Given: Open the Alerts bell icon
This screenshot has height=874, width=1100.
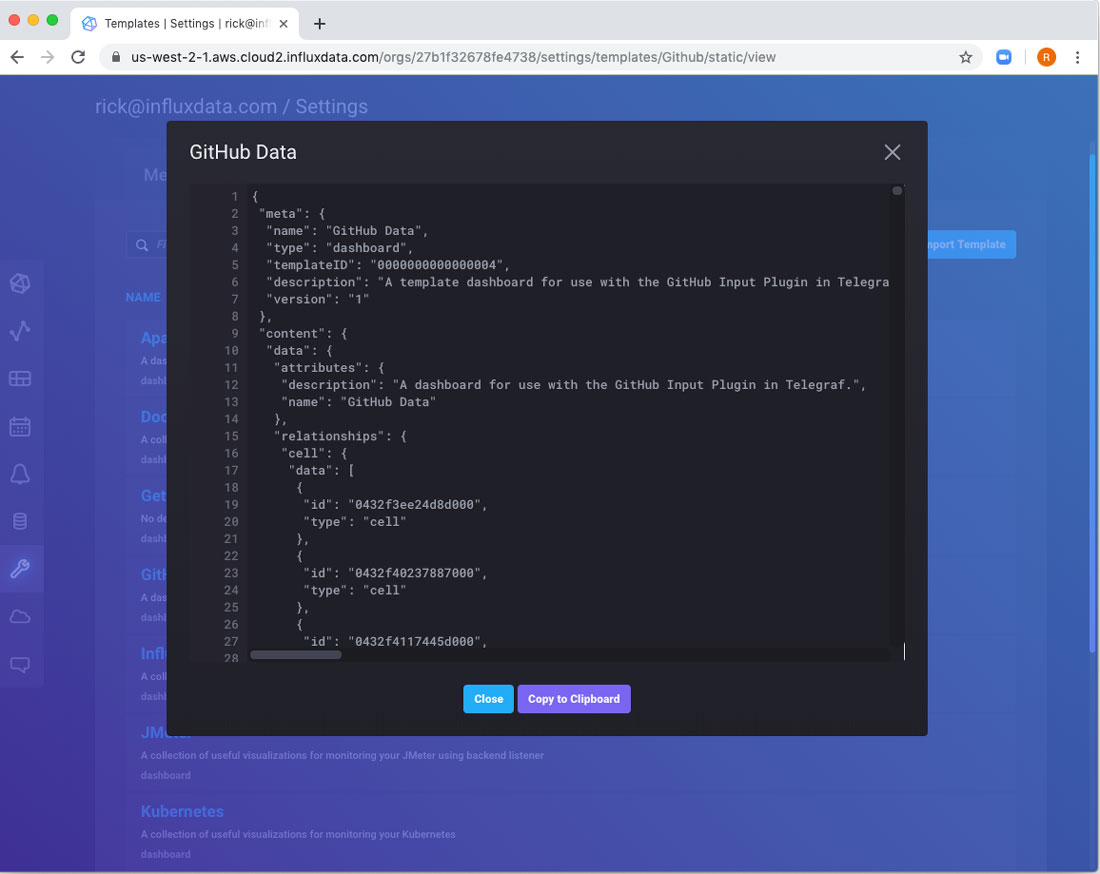Looking at the screenshot, I should (20, 474).
